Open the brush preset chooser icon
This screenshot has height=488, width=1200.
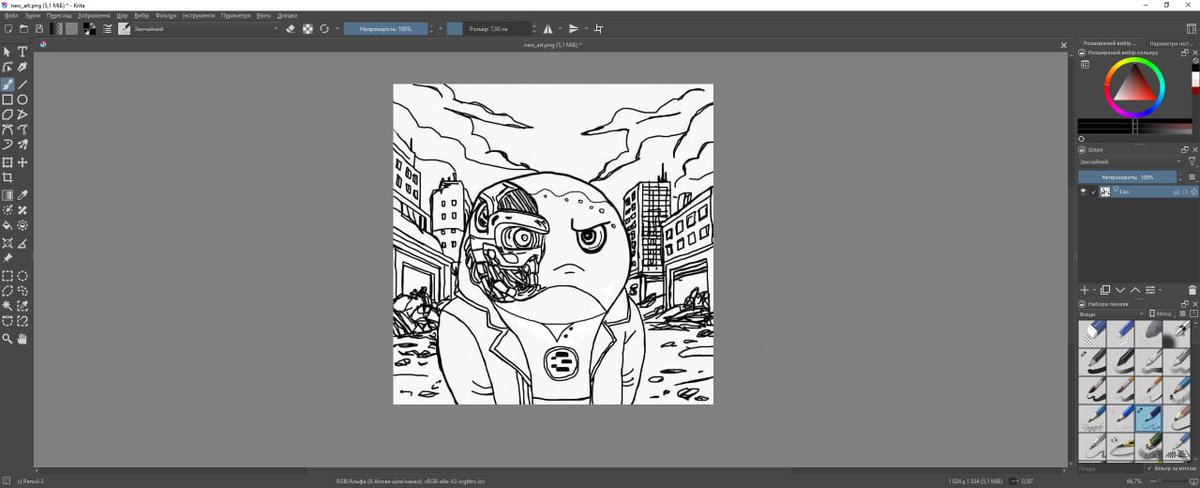tap(124, 29)
